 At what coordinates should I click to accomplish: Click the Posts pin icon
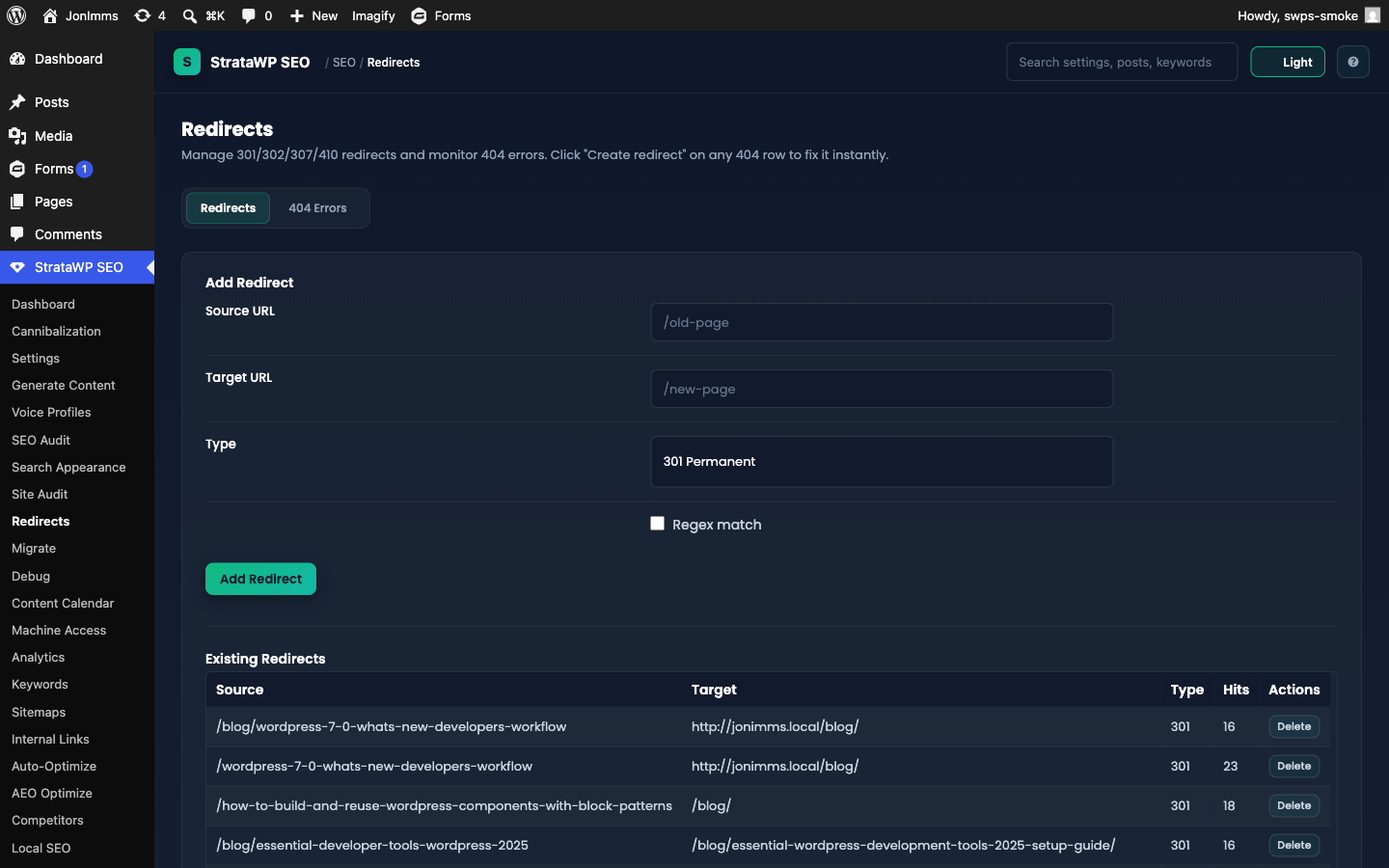coord(17,102)
